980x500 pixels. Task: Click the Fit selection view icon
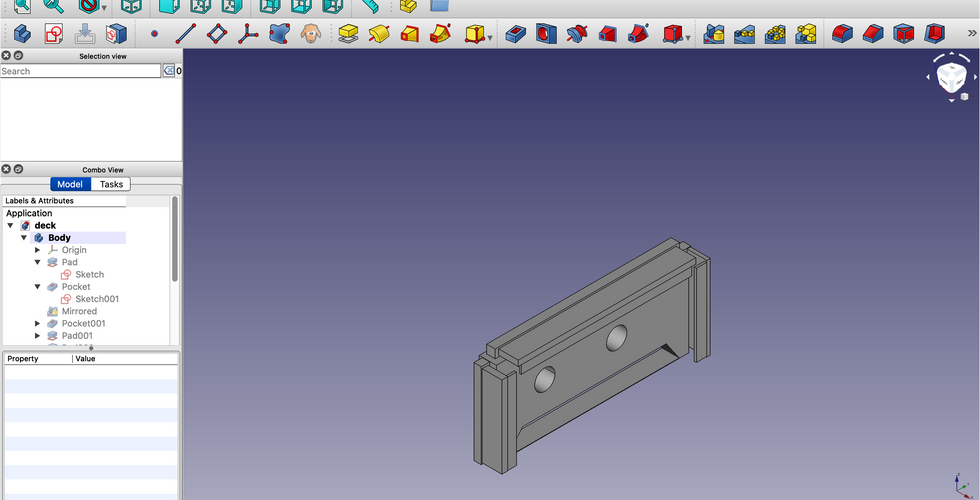(x=54, y=6)
